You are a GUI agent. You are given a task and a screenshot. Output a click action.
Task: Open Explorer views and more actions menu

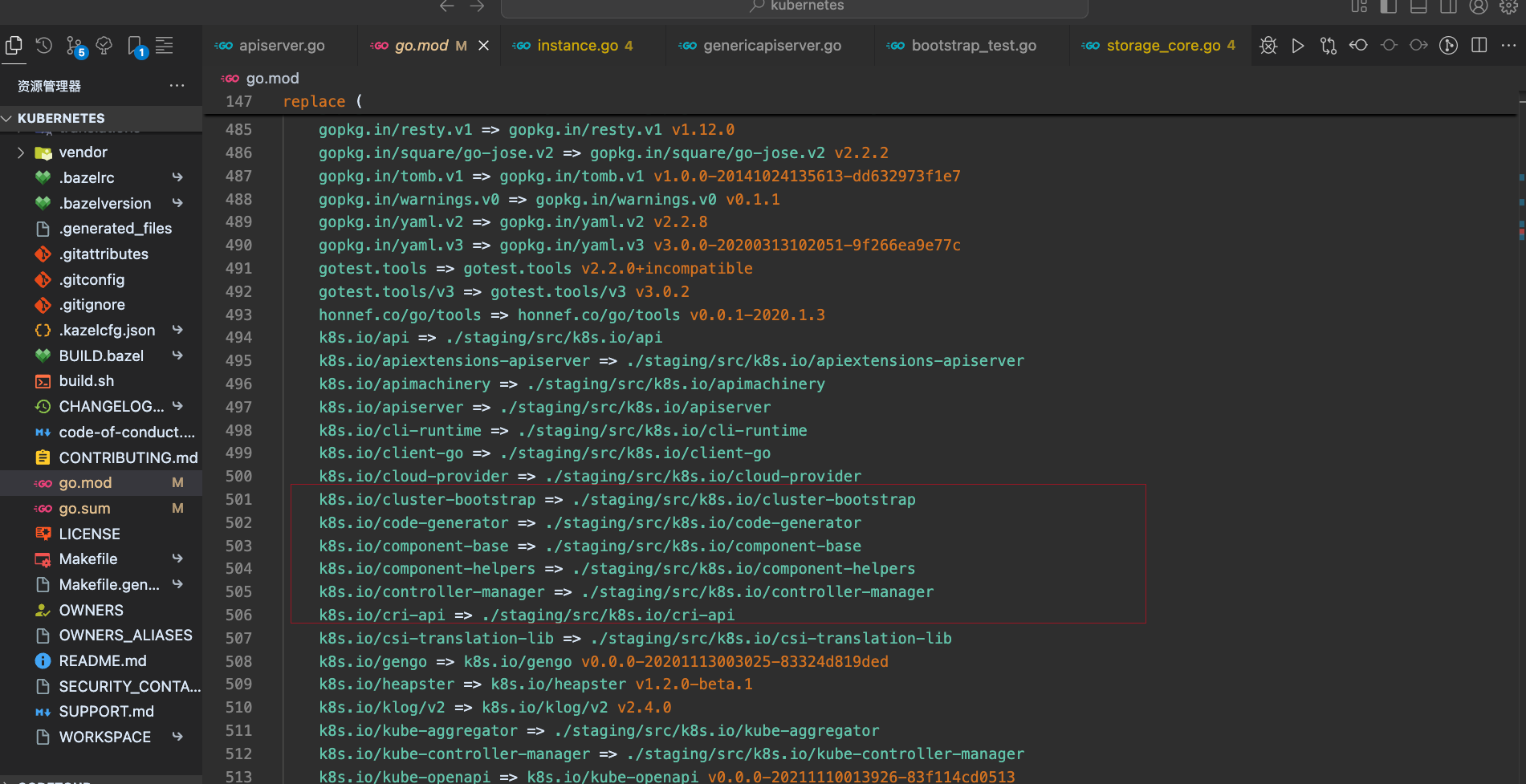coord(177,86)
